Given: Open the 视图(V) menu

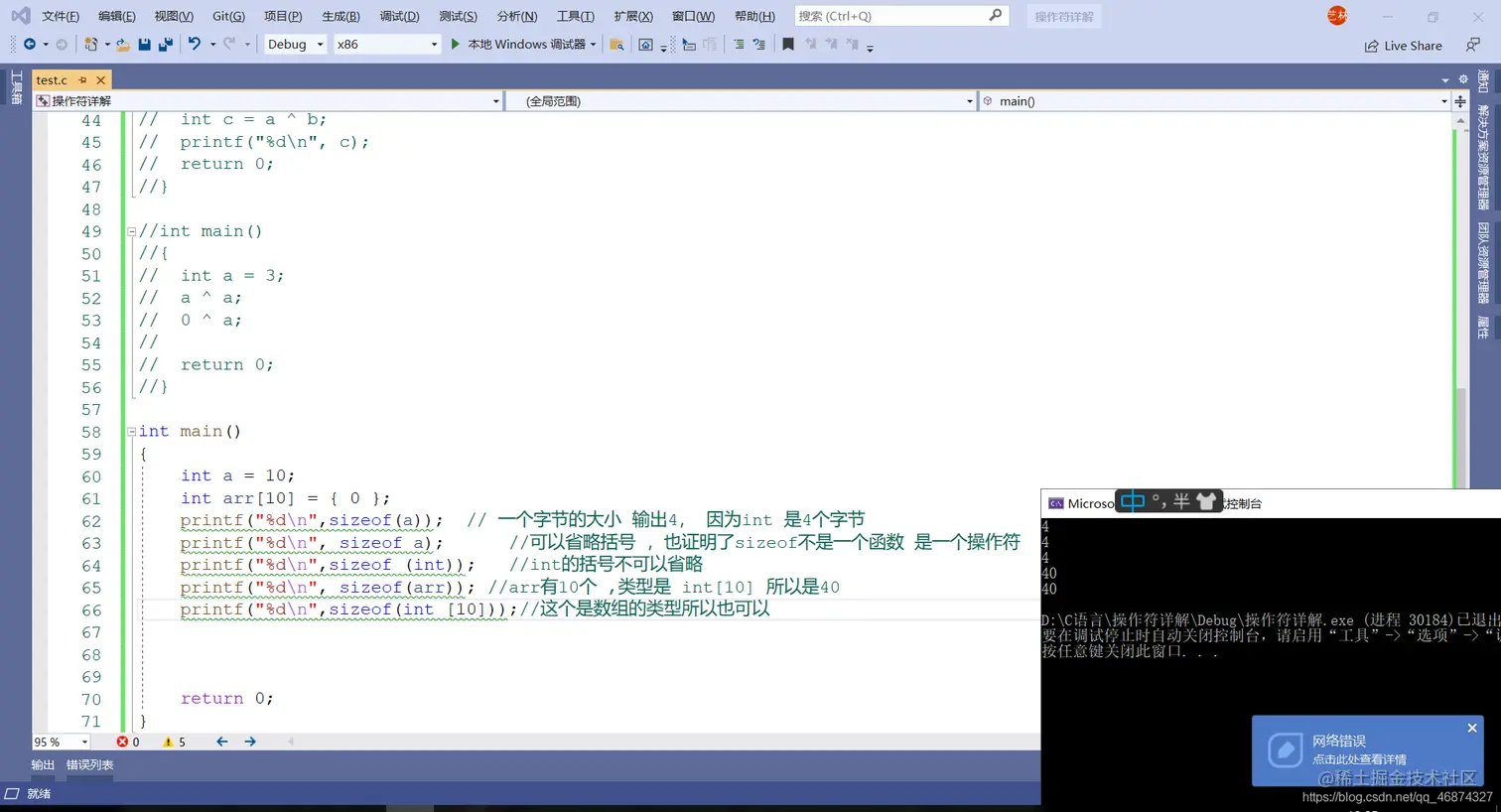Looking at the screenshot, I should (174, 16).
